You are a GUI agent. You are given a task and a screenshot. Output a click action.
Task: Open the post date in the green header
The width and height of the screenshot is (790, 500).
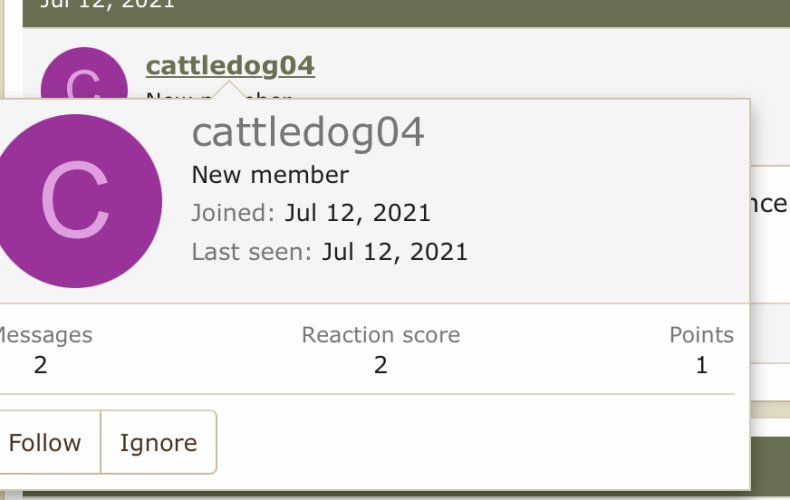[107, 4]
